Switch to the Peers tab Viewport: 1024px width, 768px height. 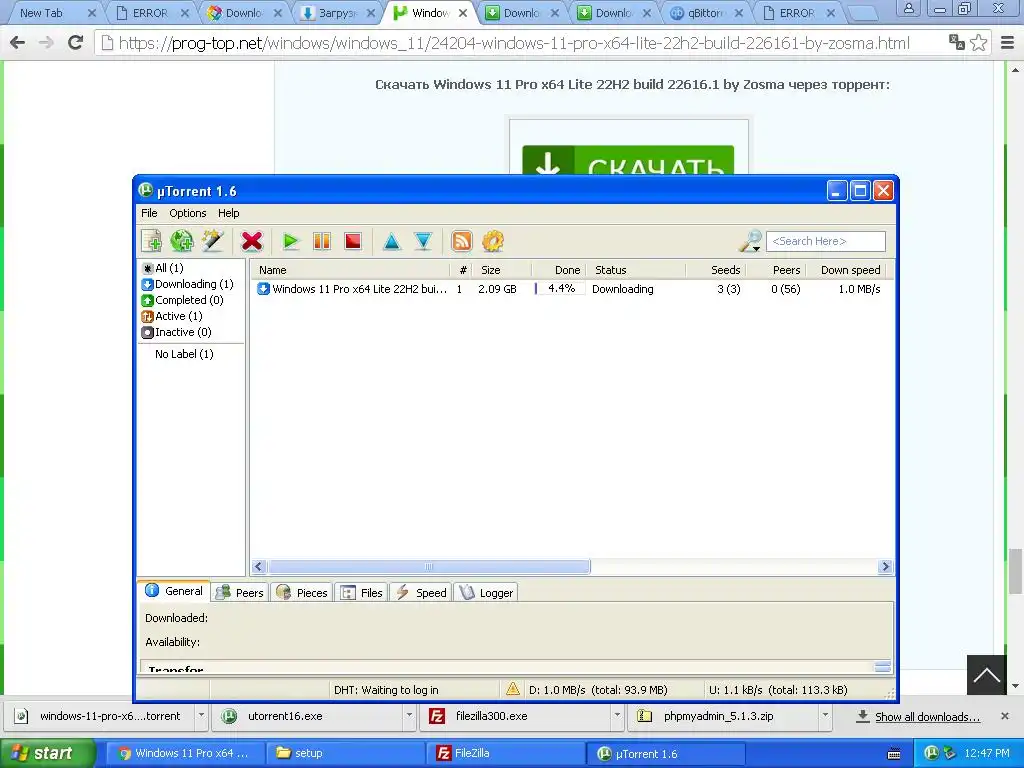240,592
